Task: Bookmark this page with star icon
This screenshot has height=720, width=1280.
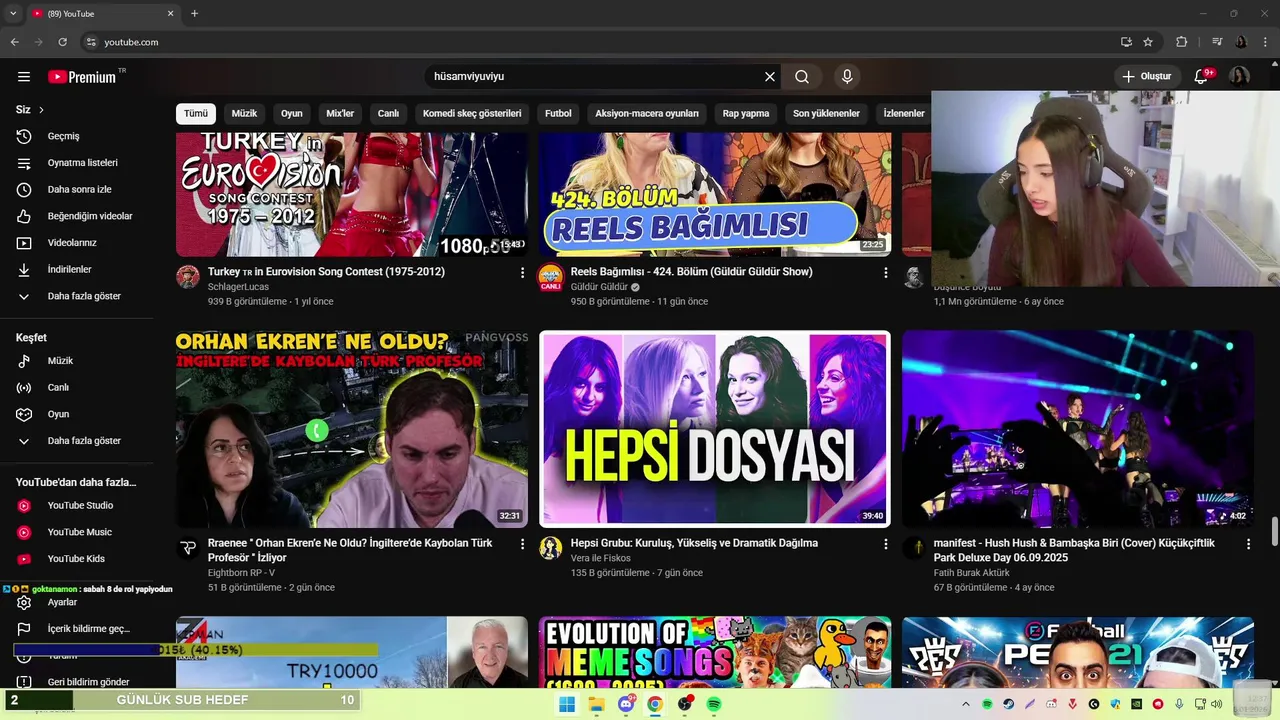Action: (1148, 42)
